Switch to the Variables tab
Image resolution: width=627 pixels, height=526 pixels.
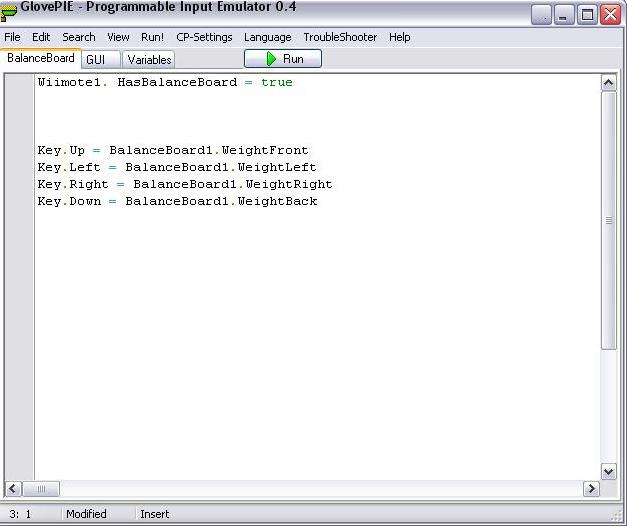(149, 60)
